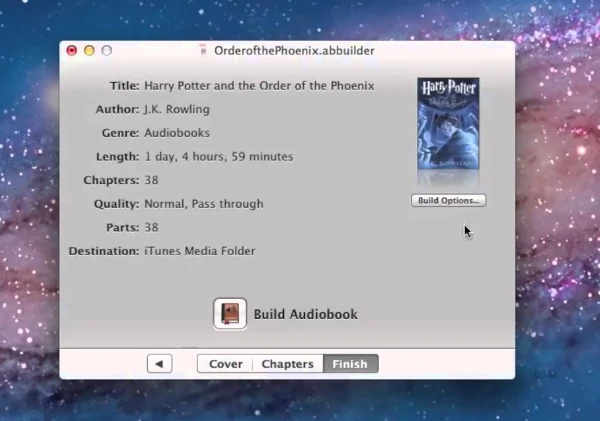Click the title Harry Potter and the Order of the Phoenix
600x421 pixels.
click(x=259, y=86)
